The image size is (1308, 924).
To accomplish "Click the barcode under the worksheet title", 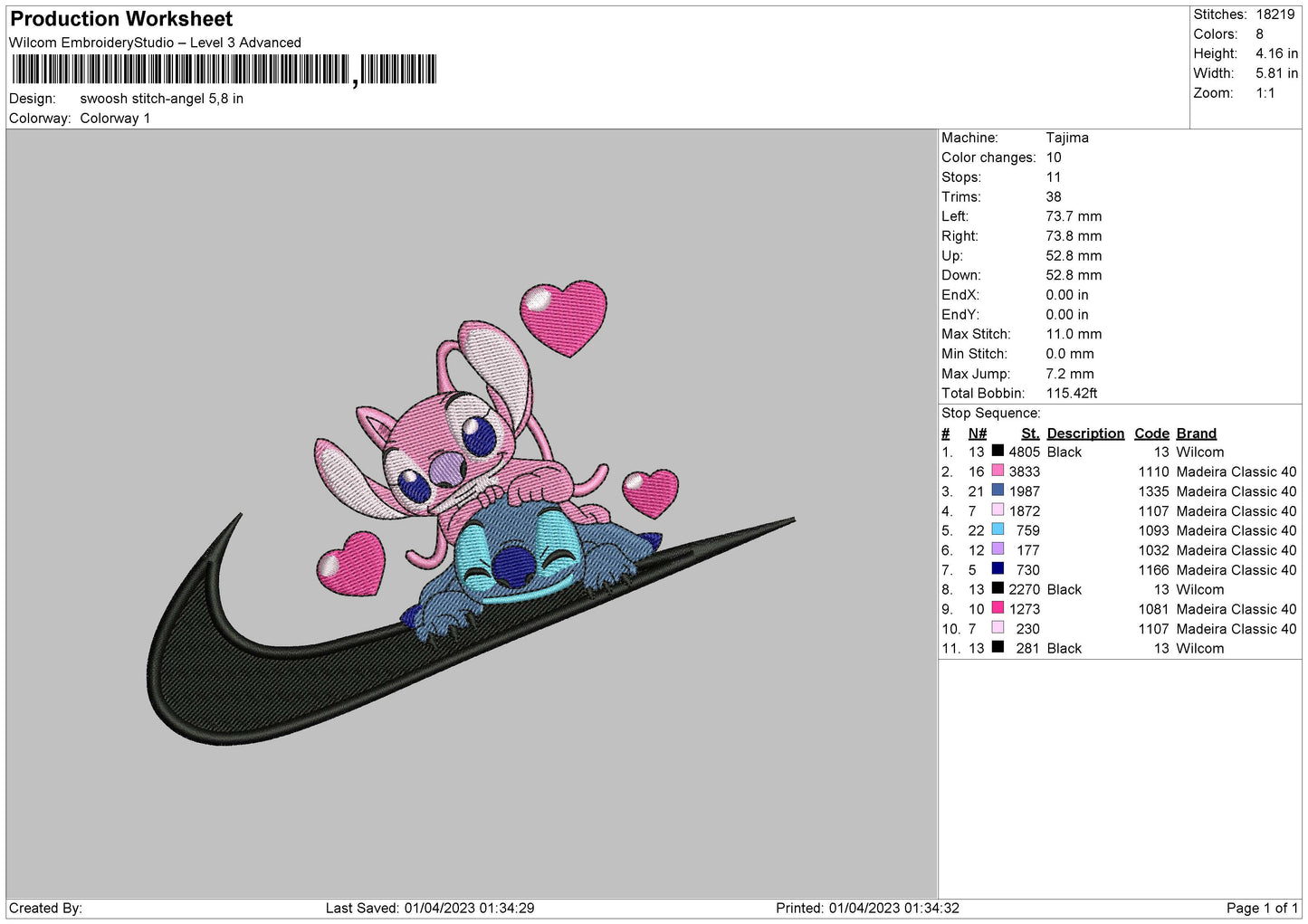I will tap(224, 70).
